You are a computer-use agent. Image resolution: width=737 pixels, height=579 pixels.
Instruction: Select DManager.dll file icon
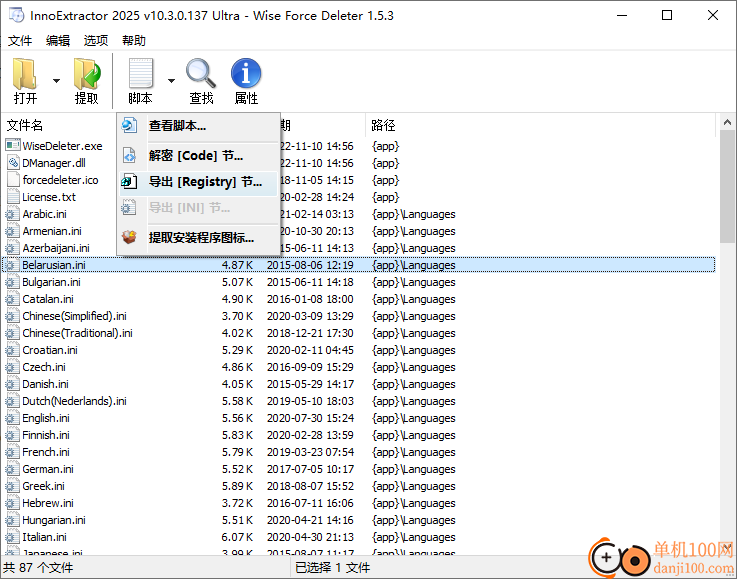click(13, 163)
